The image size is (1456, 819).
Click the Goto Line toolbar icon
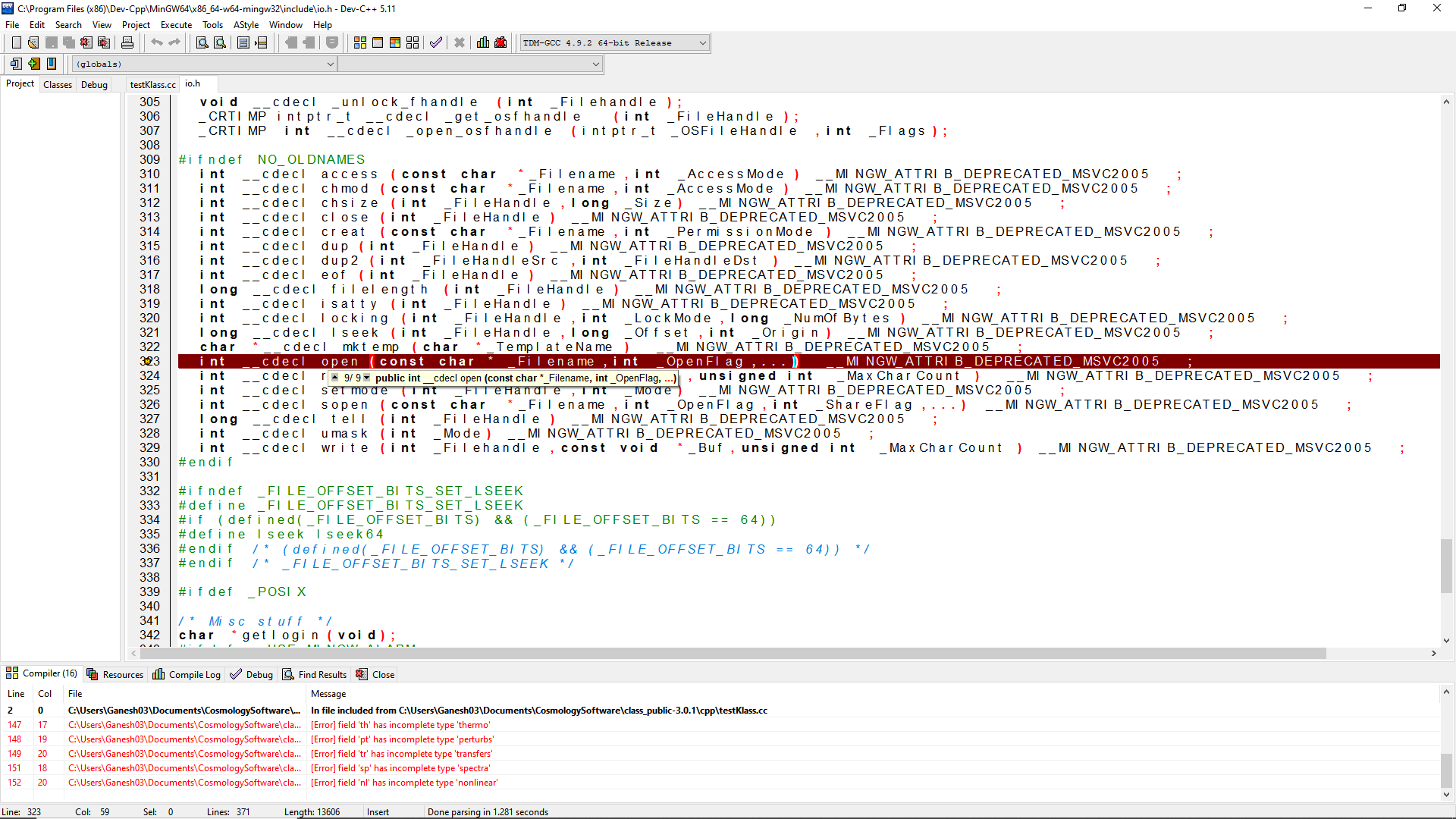[262, 42]
